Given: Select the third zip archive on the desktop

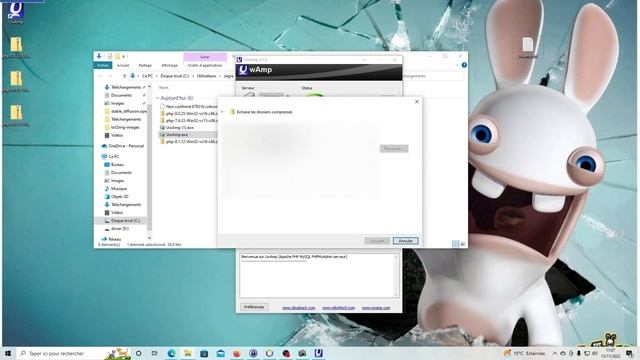Looking at the screenshot, I should click(16, 116).
